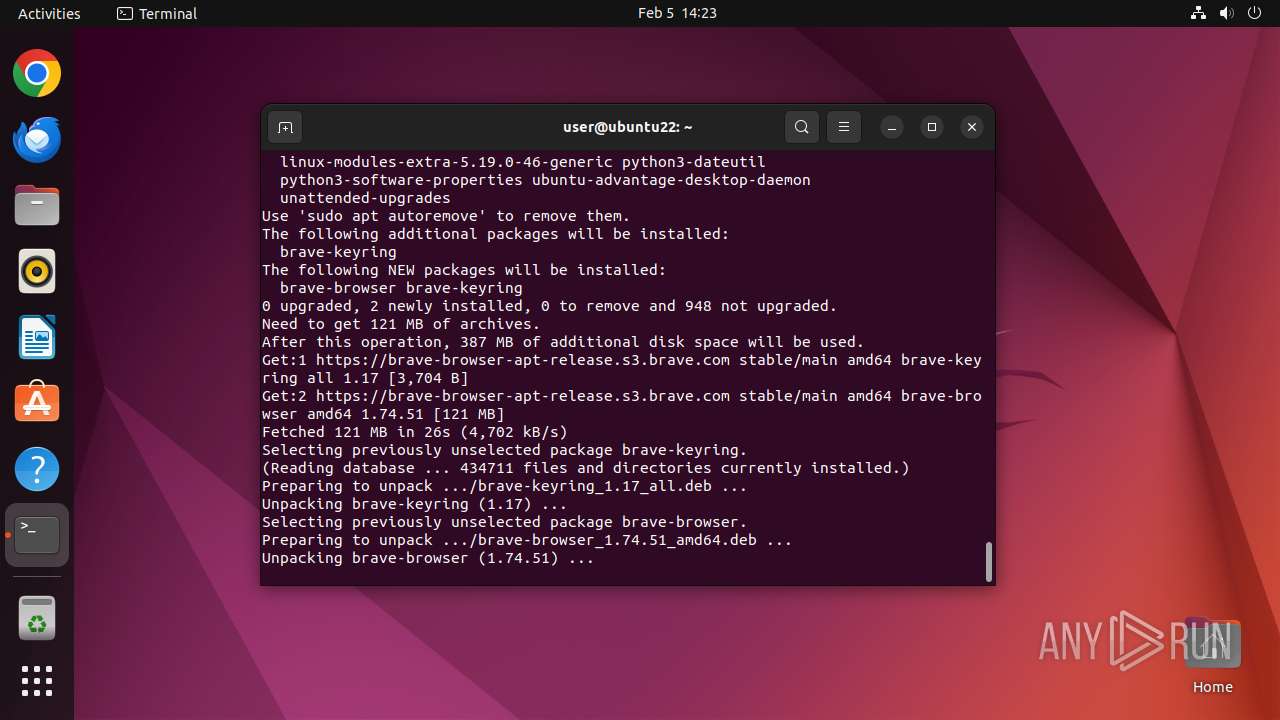Screen dimensions: 1280x720
Task: Open the Help app in dock
Action: coord(37,469)
